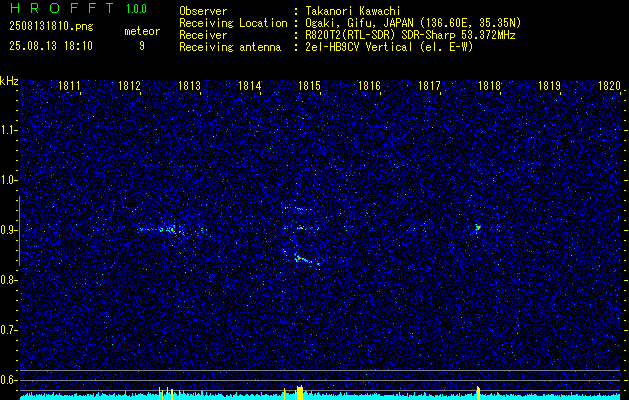Click the 0.6 kHz frequency label
The width and height of the screenshot is (629, 400).
click(8, 380)
